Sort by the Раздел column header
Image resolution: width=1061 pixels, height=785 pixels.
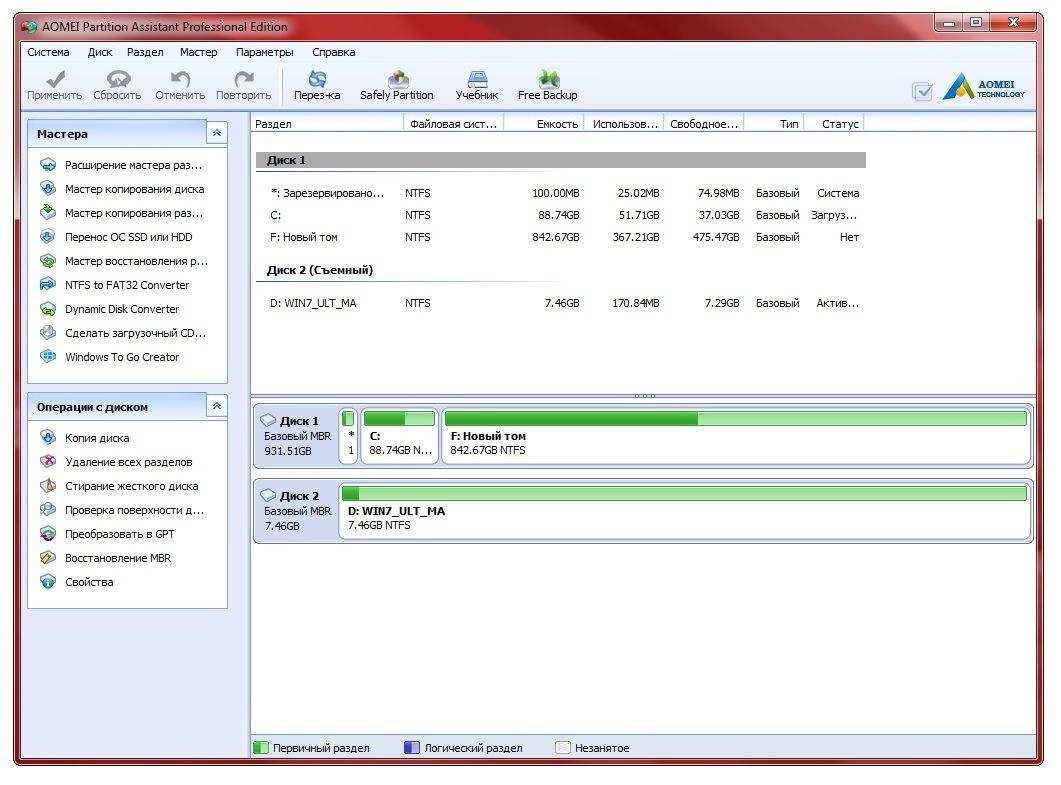(327, 124)
